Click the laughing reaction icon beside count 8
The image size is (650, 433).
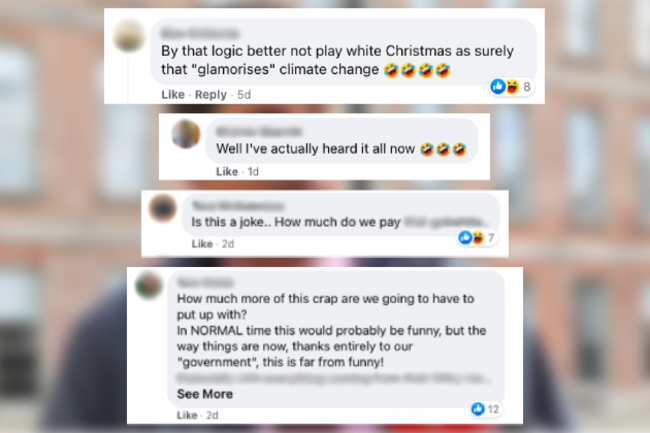pos(512,86)
